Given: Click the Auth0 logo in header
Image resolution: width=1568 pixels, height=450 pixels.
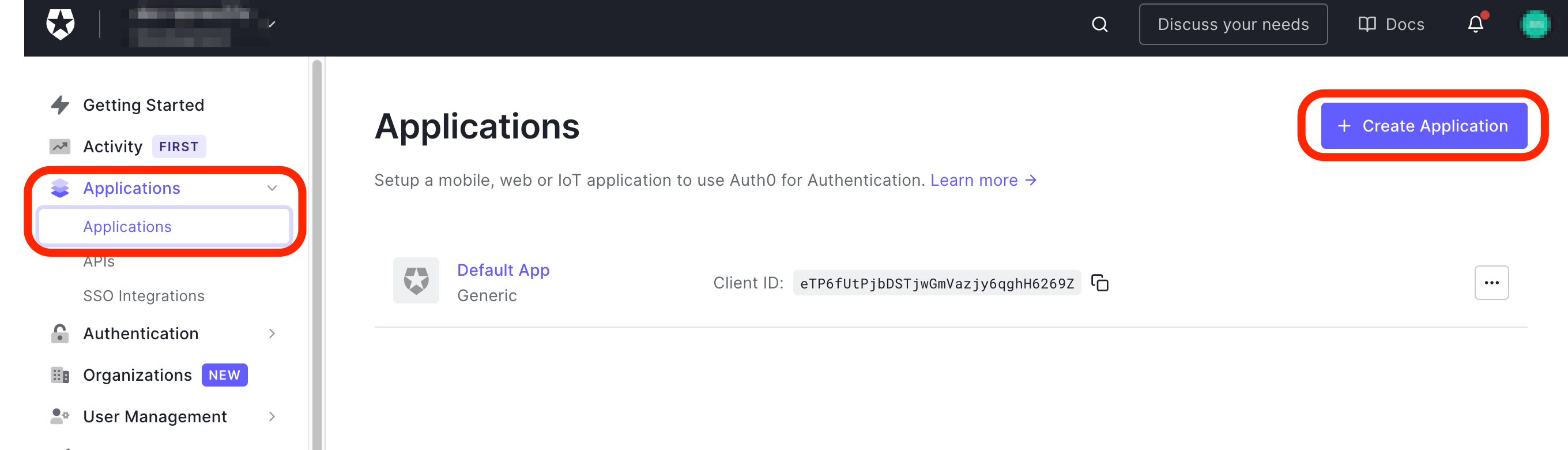Looking at the screenshot, I should coord(61,24).
